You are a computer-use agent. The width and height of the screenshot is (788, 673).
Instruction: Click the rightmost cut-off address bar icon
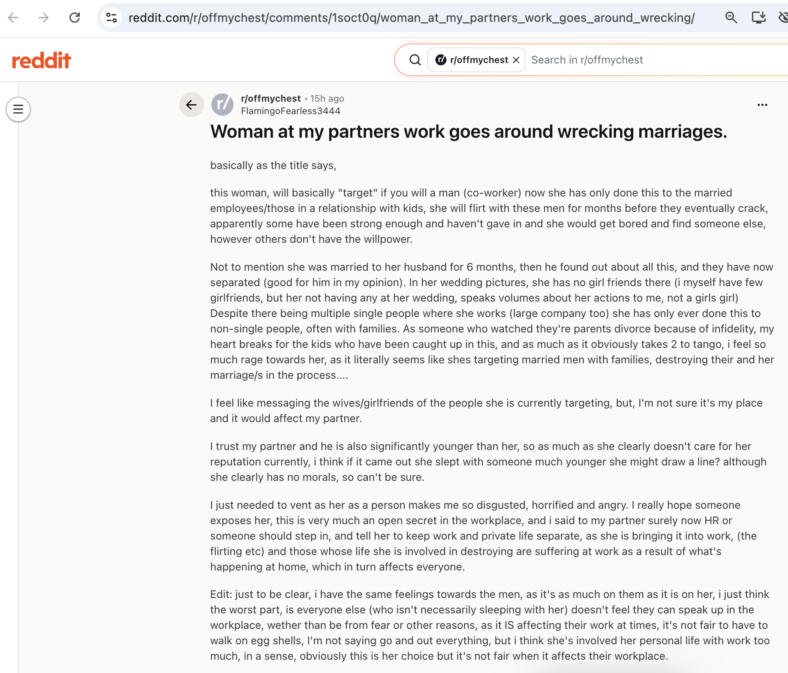pos(783,18)
